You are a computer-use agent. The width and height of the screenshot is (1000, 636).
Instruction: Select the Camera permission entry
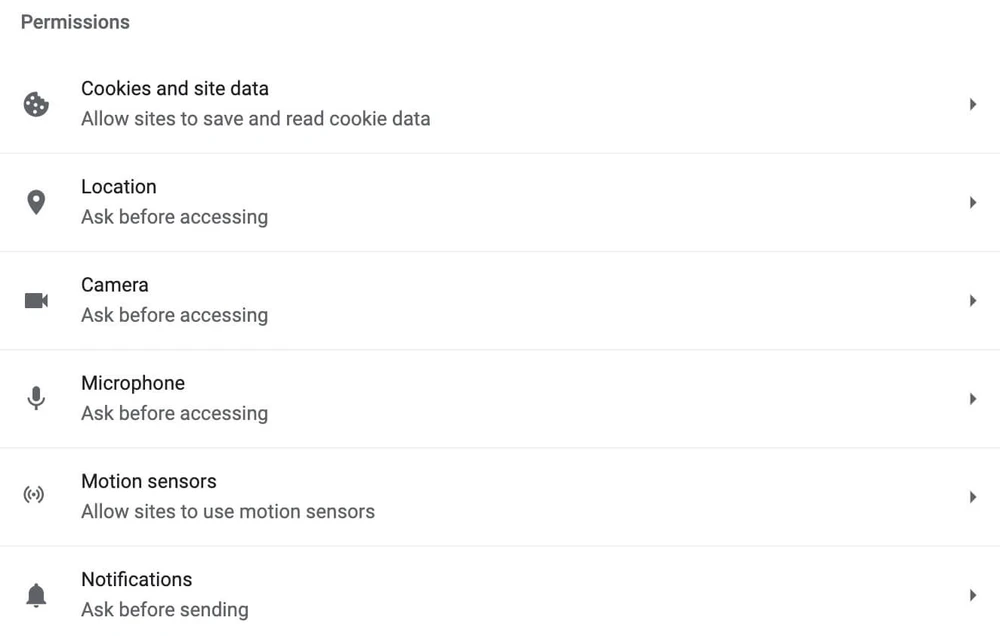pos(115,285)
